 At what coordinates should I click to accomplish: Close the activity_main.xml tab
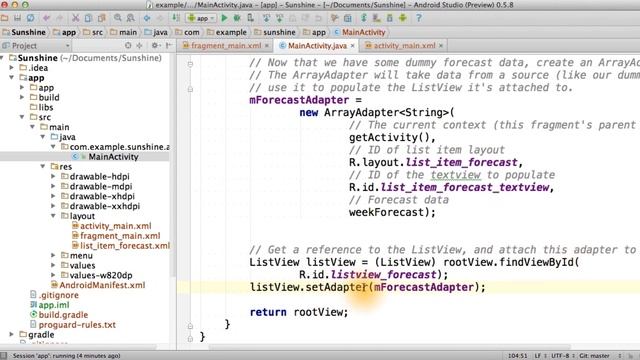(x=441, y=46)
